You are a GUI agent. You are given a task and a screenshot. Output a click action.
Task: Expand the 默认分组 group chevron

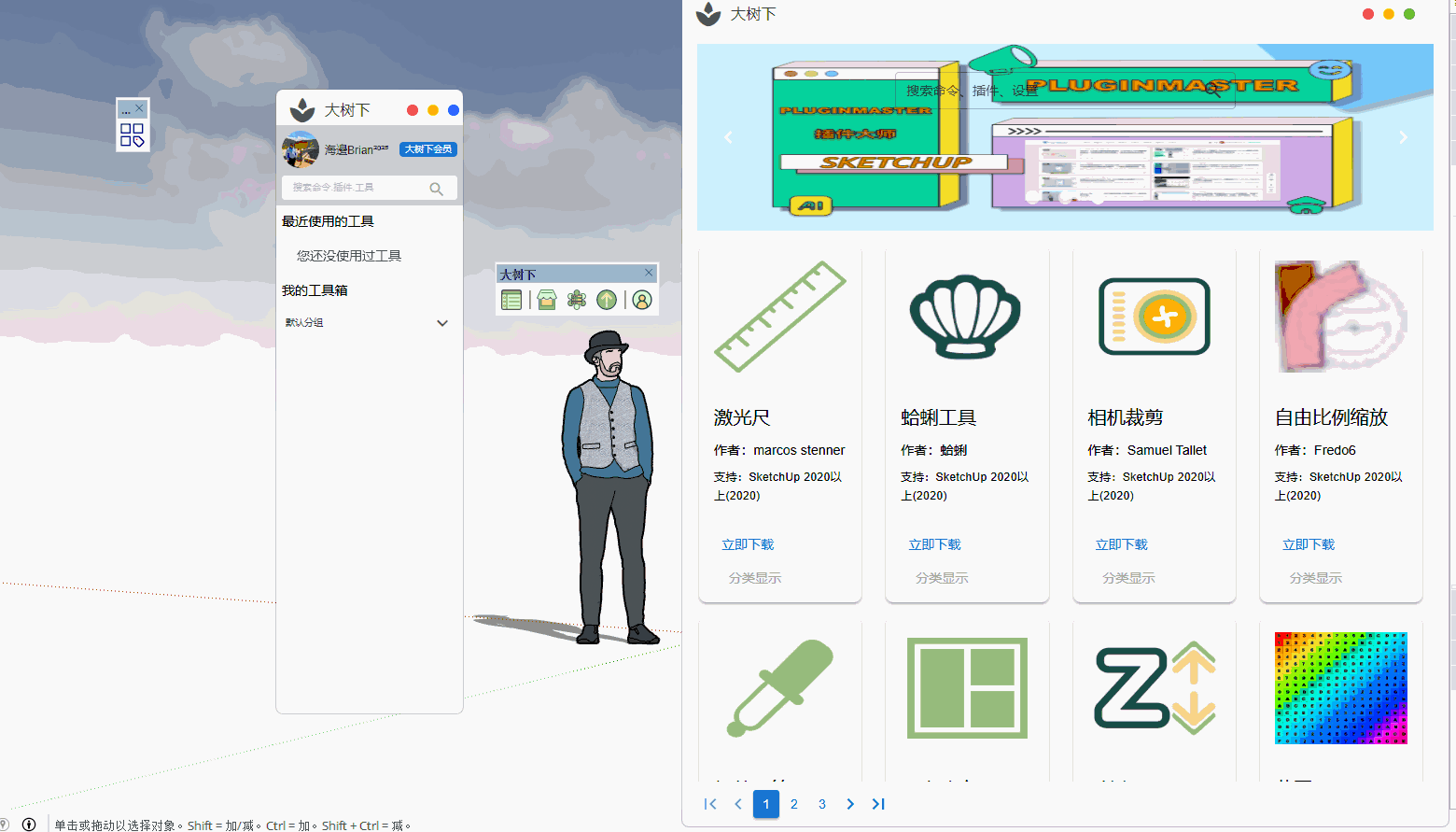tap(442, 323)
